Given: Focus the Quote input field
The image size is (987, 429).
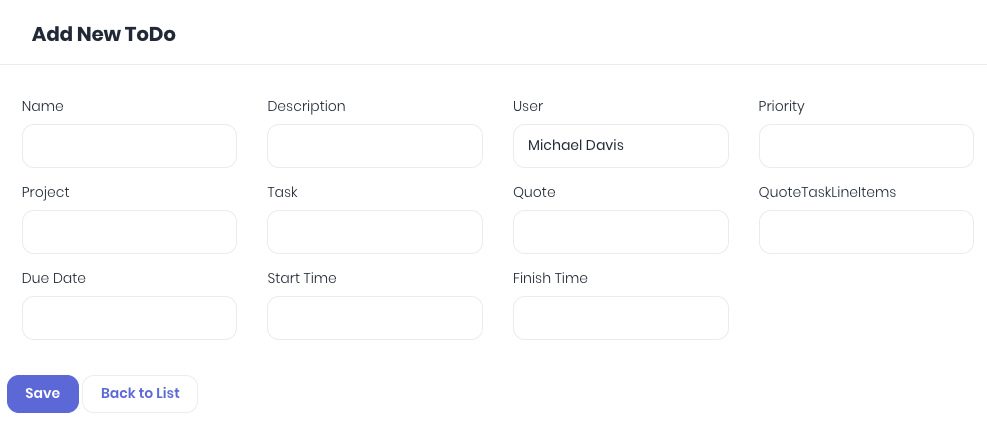Looking at the screenshot, I should click(x=621, y=232).
